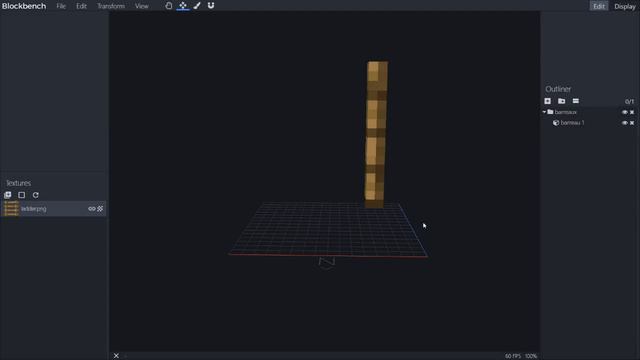640x360 pixels.
Task: Collapse the barreaux group
Action: tap(544, 112)
